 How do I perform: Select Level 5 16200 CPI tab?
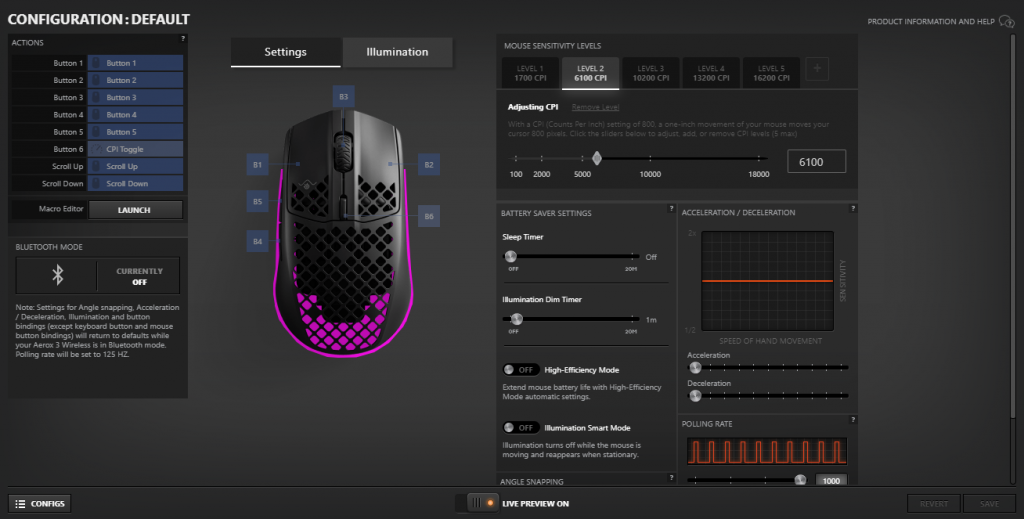771,73
